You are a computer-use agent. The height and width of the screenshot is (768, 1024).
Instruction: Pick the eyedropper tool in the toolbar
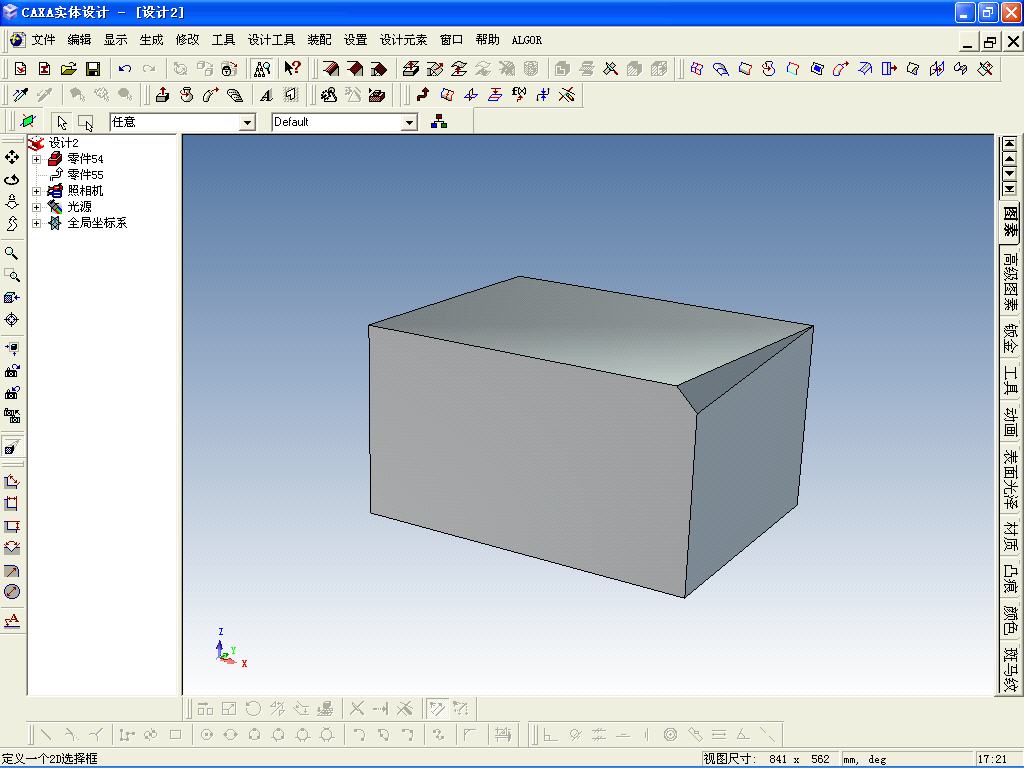20,95
